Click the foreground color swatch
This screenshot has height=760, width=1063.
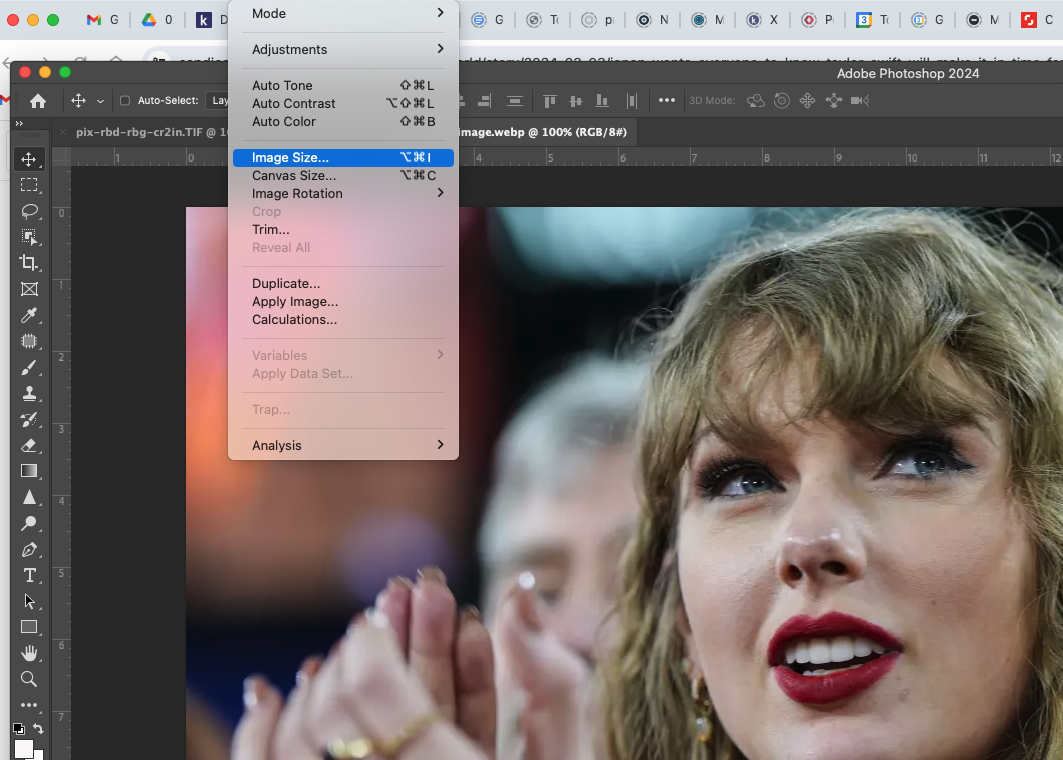coord(23,748)
